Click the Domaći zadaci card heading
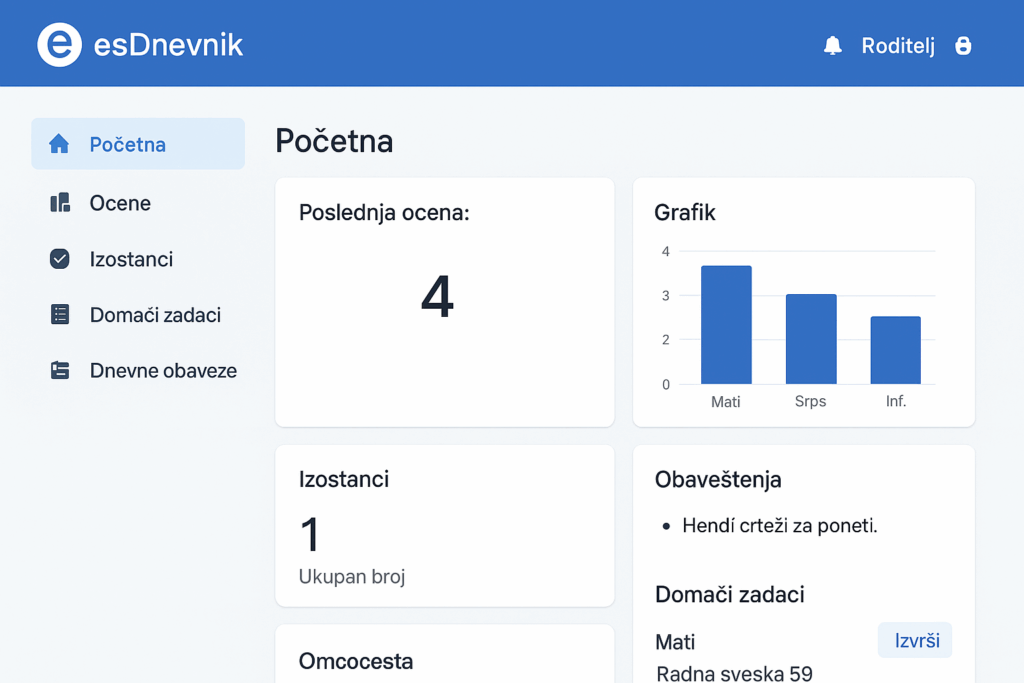Screen dimensions: 1024x683 (x=729, y=594)
